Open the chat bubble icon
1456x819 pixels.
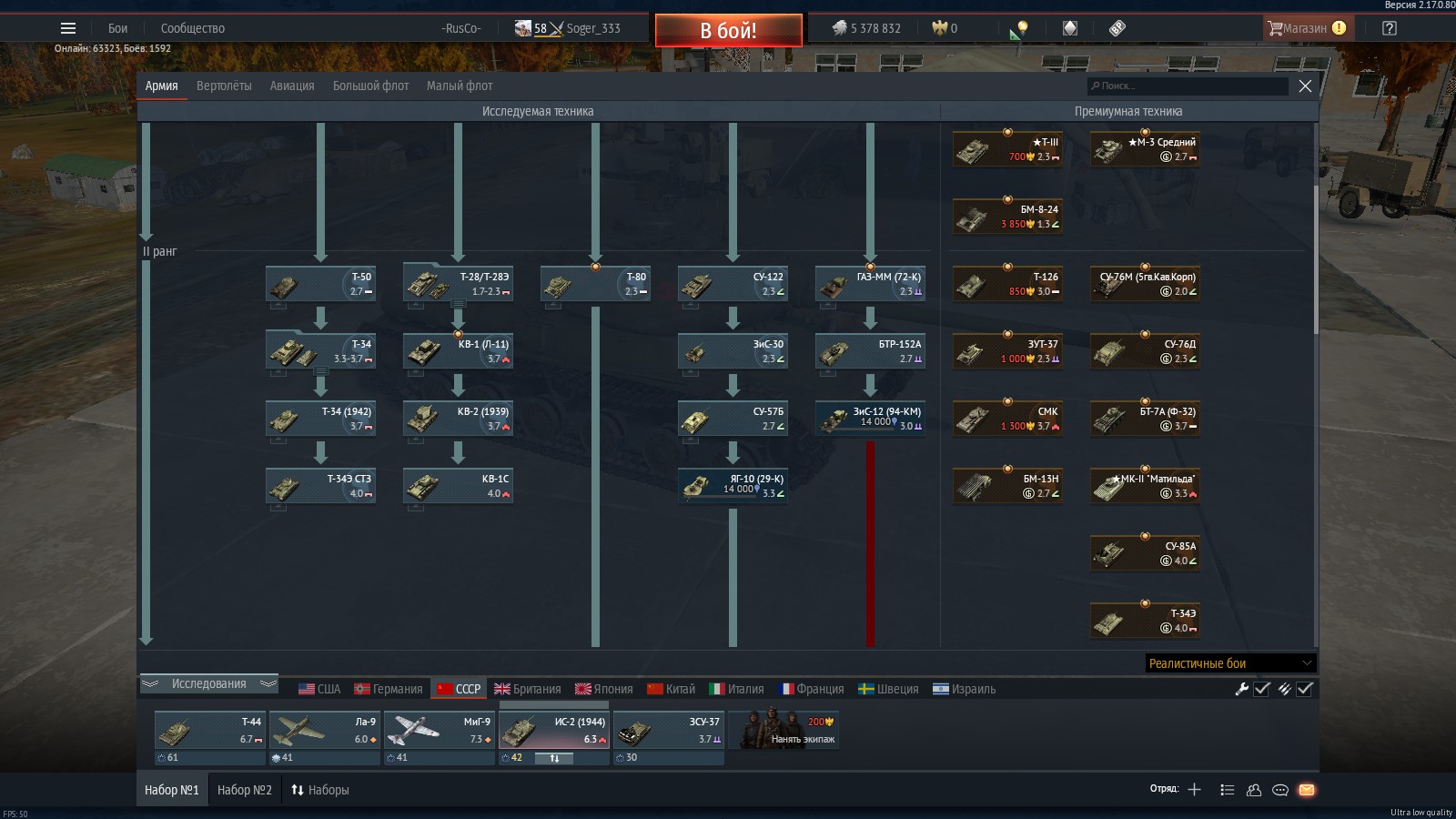pyautogui.click(x=1280, y=790)
